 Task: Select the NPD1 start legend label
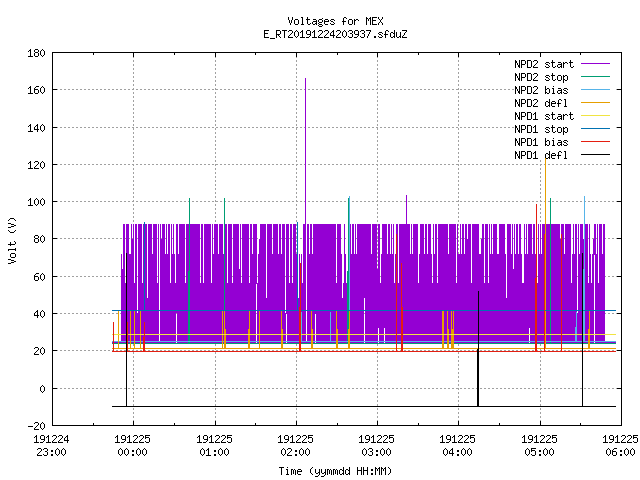544,116
